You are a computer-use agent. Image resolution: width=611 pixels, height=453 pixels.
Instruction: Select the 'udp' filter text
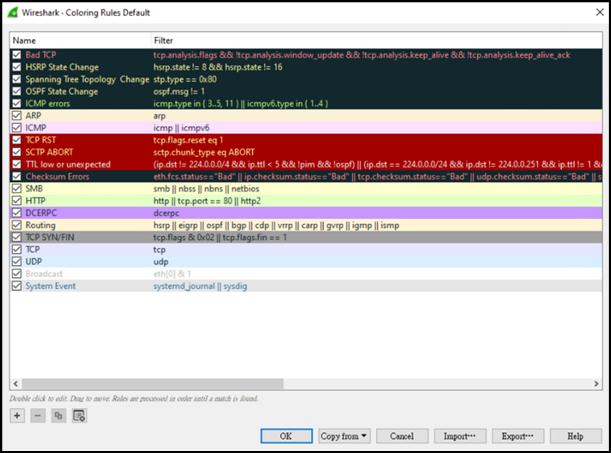[x=161, y=262]
